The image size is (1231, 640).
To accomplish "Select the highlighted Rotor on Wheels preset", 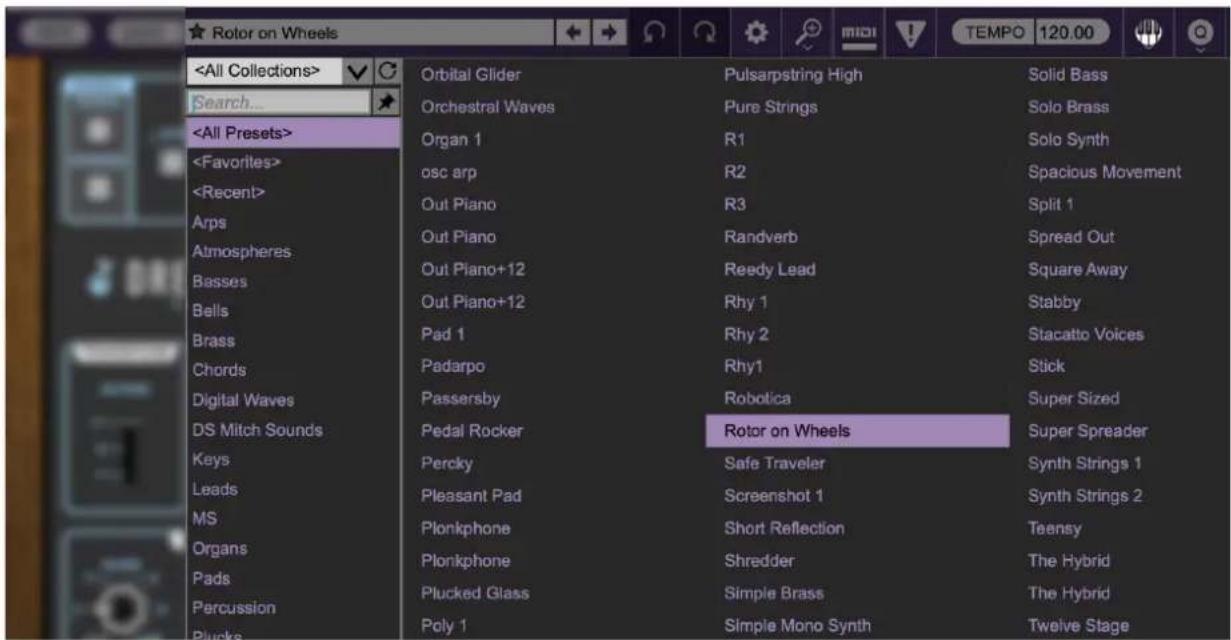I will 857,431.
